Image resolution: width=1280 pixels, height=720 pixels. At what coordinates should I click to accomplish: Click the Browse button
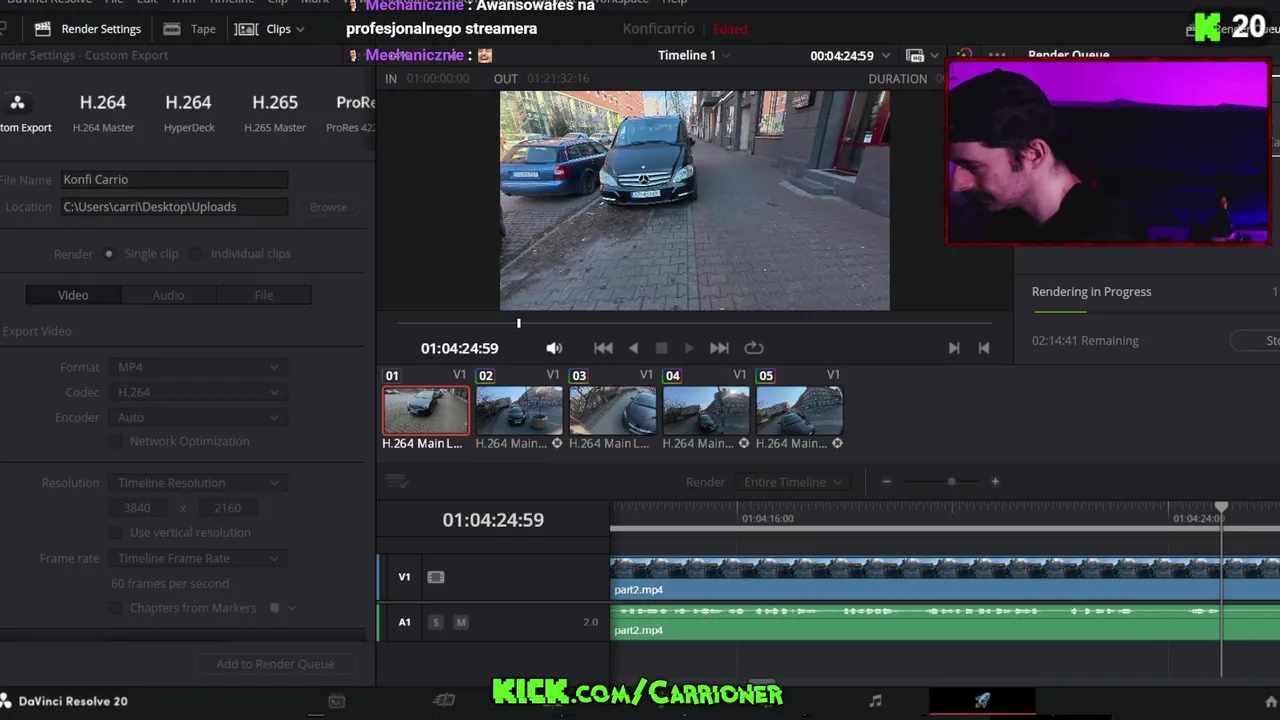(328, 207)
